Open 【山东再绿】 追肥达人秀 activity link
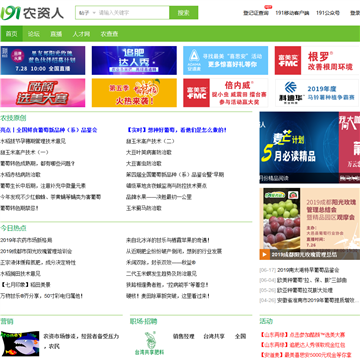 coord(302,345)
